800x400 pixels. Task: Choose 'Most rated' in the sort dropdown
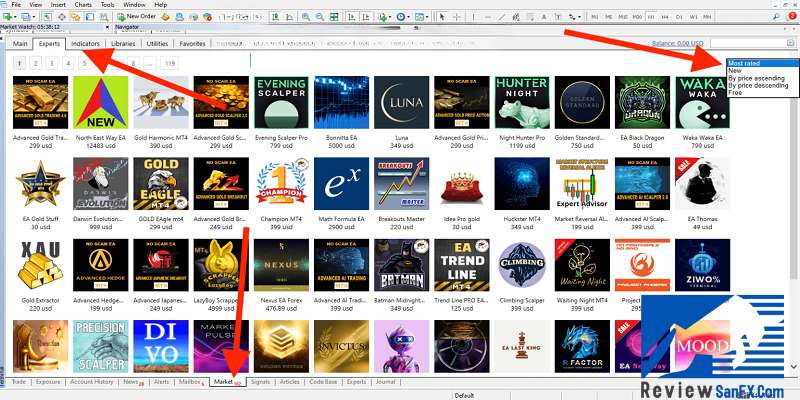pyautogui.click(x=762, y=63)
